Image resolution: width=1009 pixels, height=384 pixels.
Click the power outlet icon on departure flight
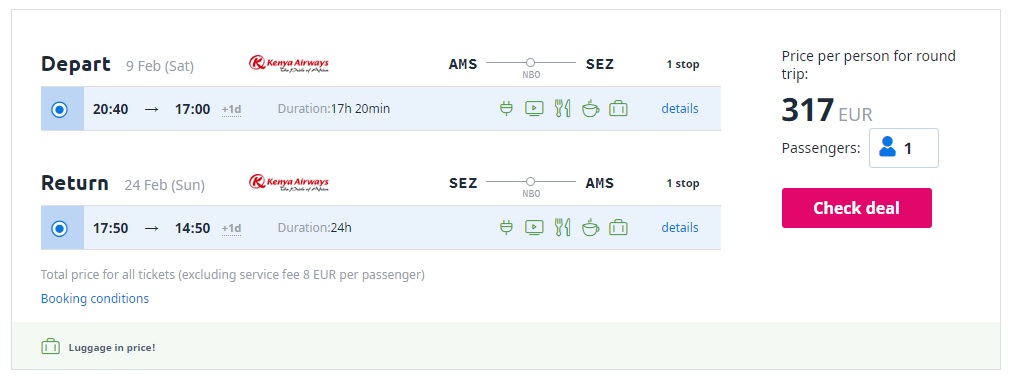point(506,109)
